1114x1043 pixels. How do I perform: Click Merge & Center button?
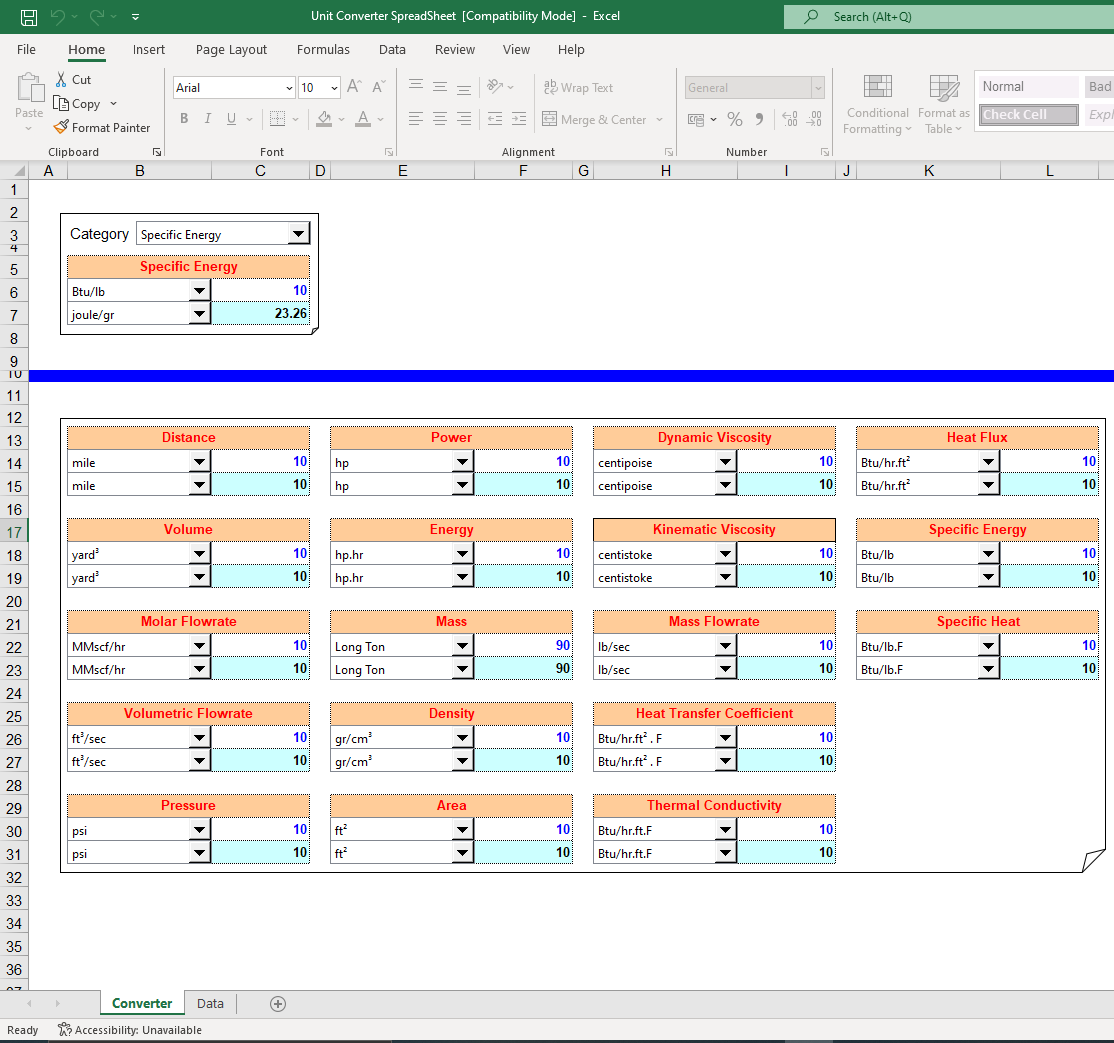[x=595, y=119]
